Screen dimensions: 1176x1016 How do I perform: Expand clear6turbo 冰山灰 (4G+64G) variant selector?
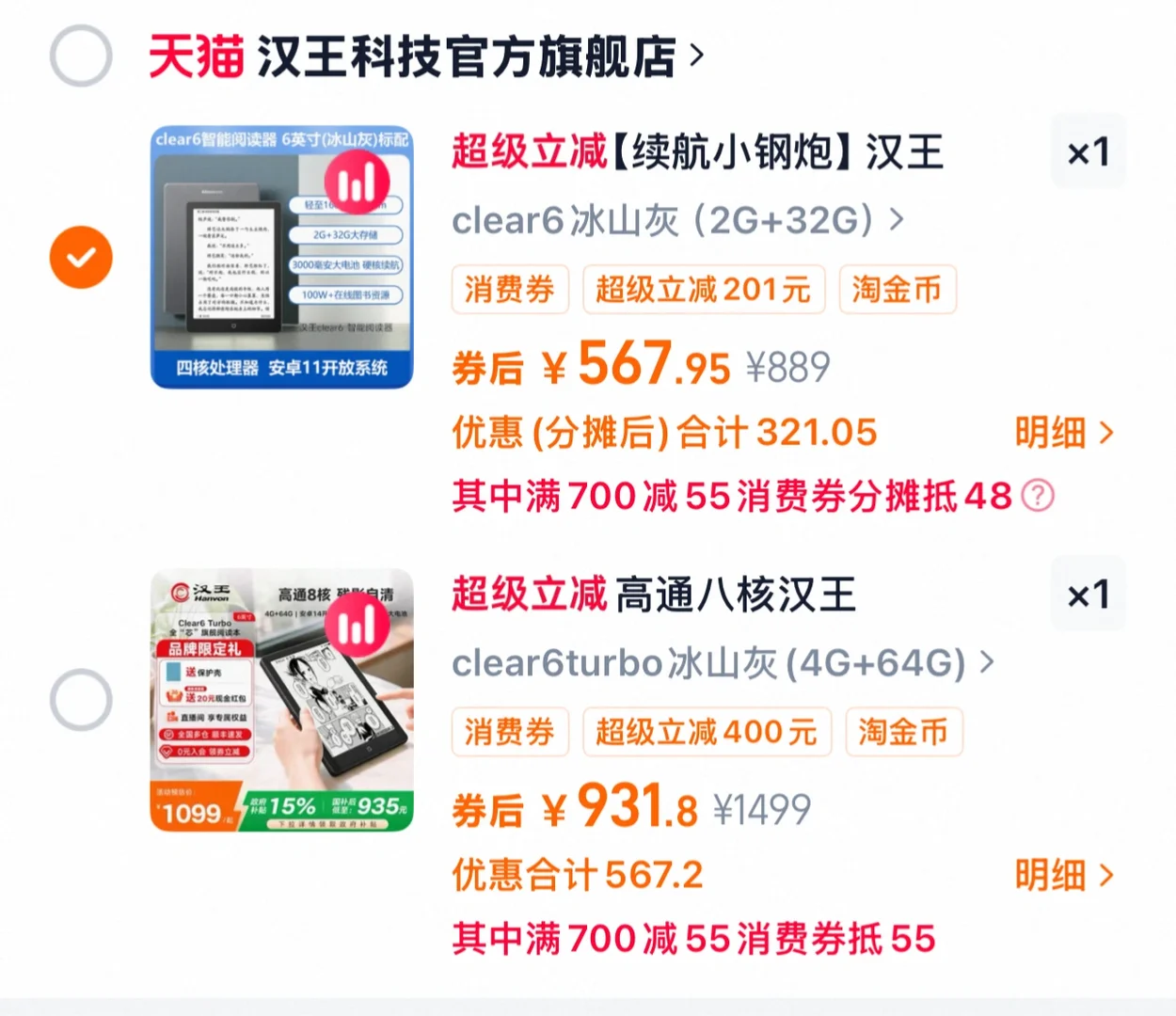click(723, 663)
